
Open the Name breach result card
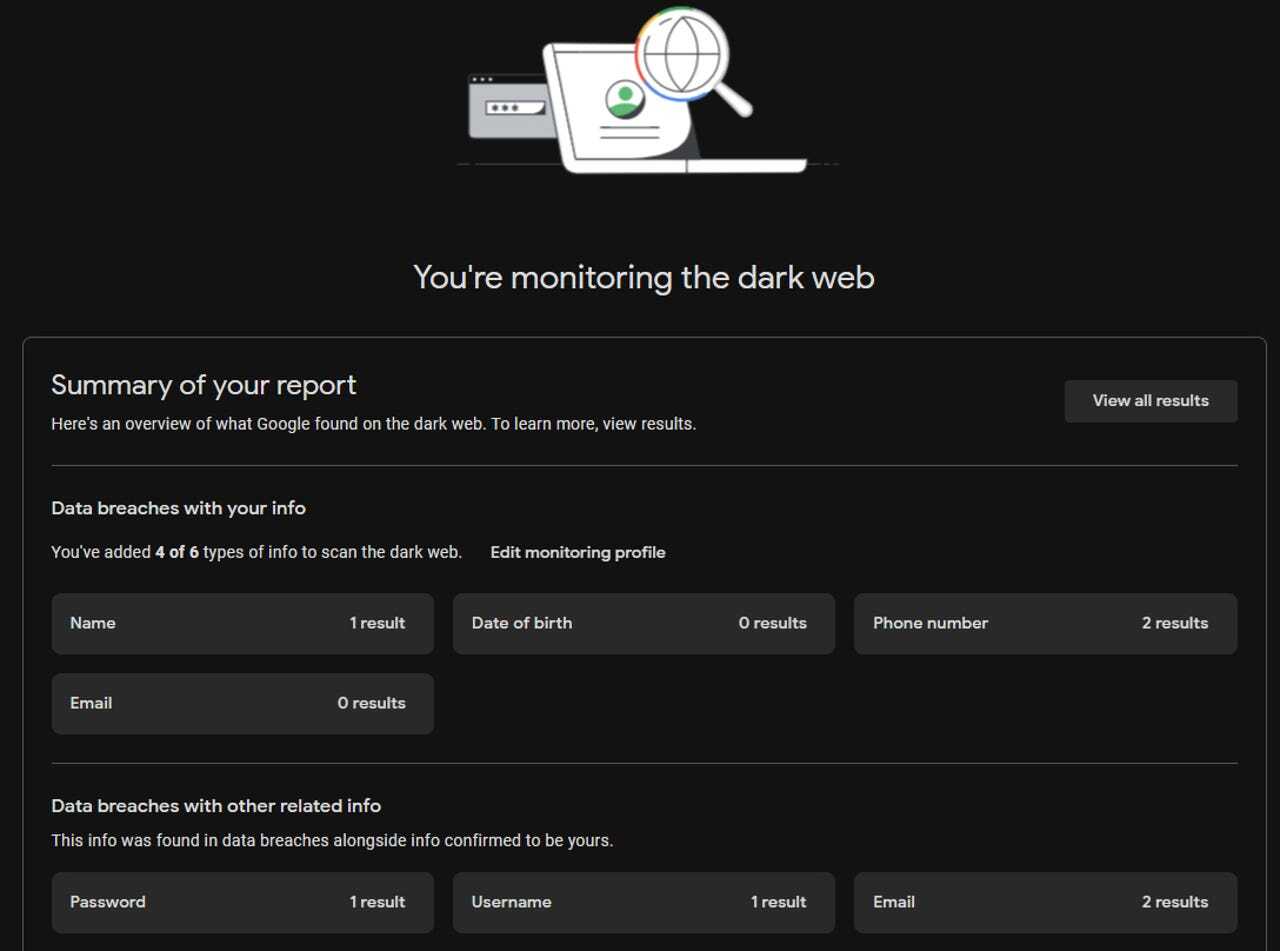point(242,623)
